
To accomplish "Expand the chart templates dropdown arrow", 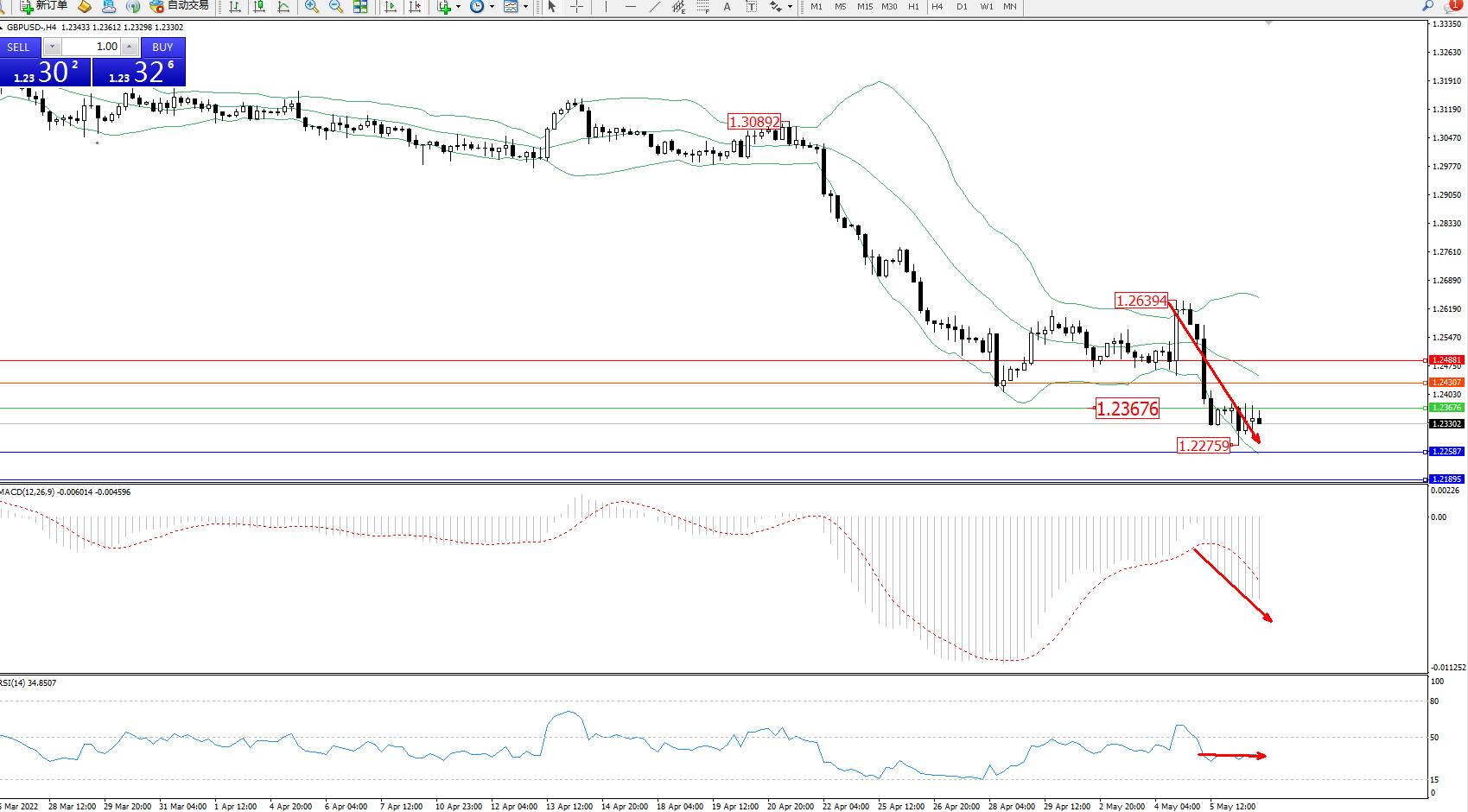I will pos(525,7).
